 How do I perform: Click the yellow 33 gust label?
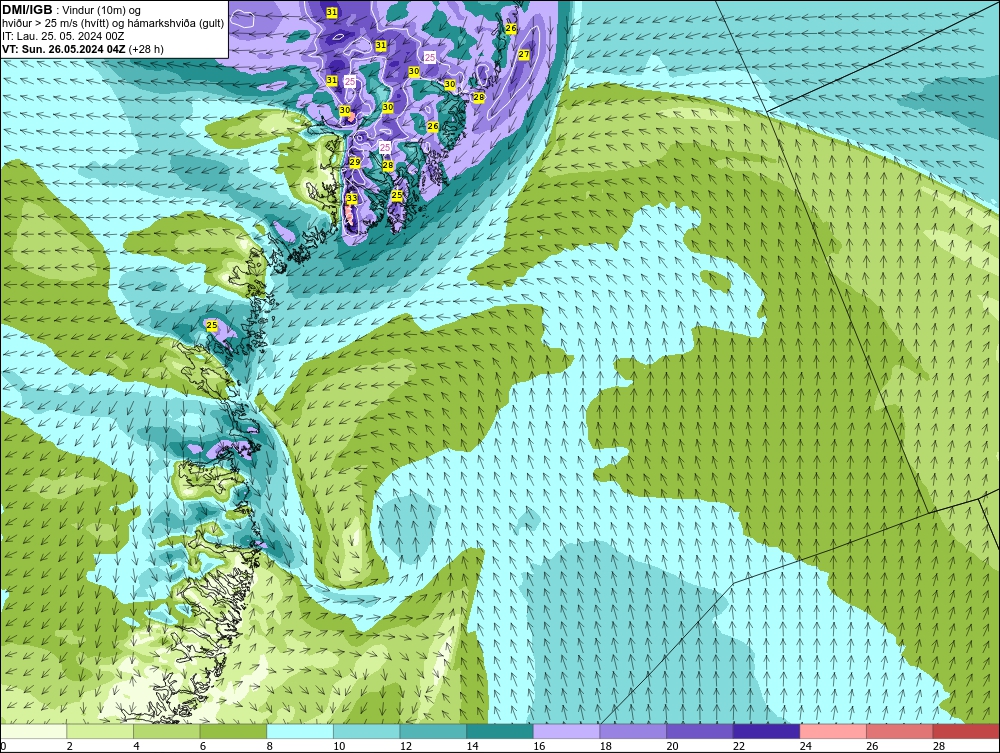point(351,198)
